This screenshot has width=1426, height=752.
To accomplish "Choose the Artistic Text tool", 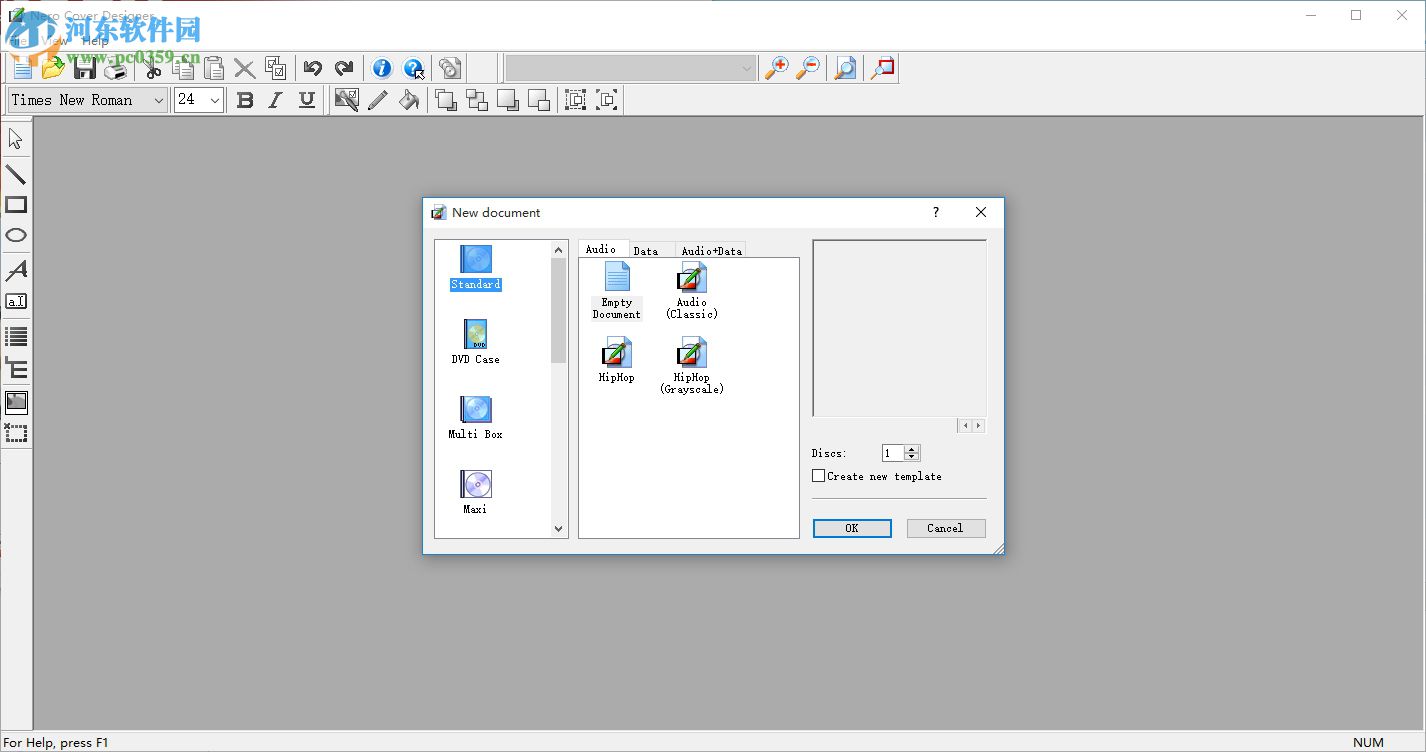I will coord(16,270).
